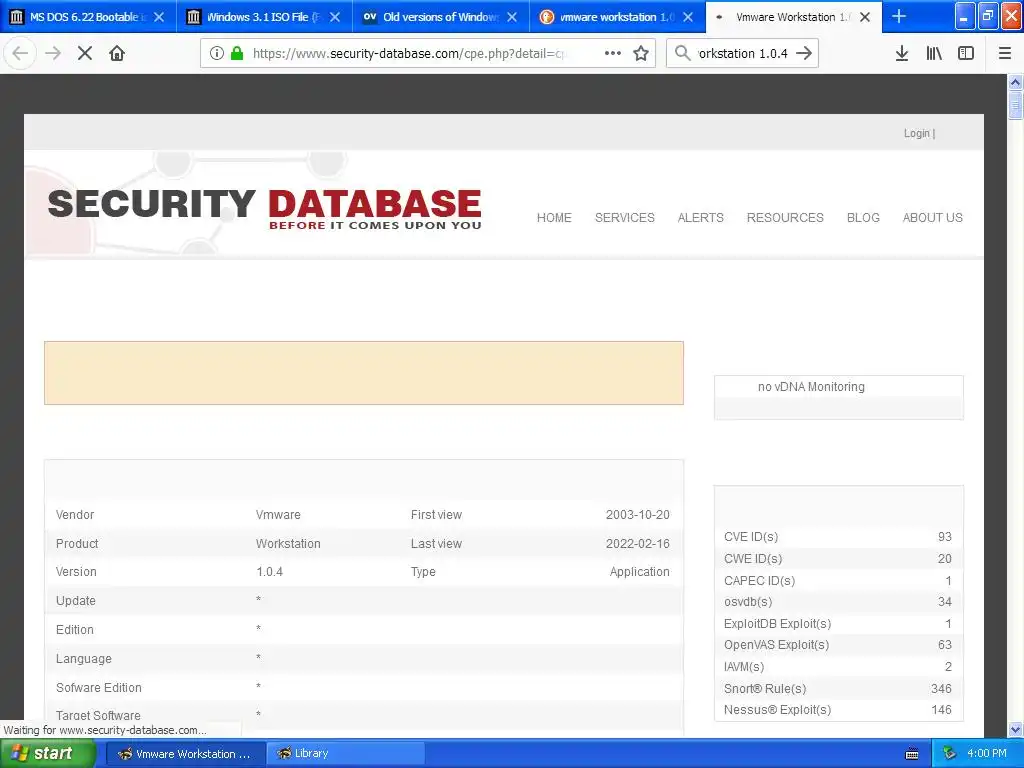Open a new tab with plus
The height and width of the screenshot is (768, 1024).
899,16
